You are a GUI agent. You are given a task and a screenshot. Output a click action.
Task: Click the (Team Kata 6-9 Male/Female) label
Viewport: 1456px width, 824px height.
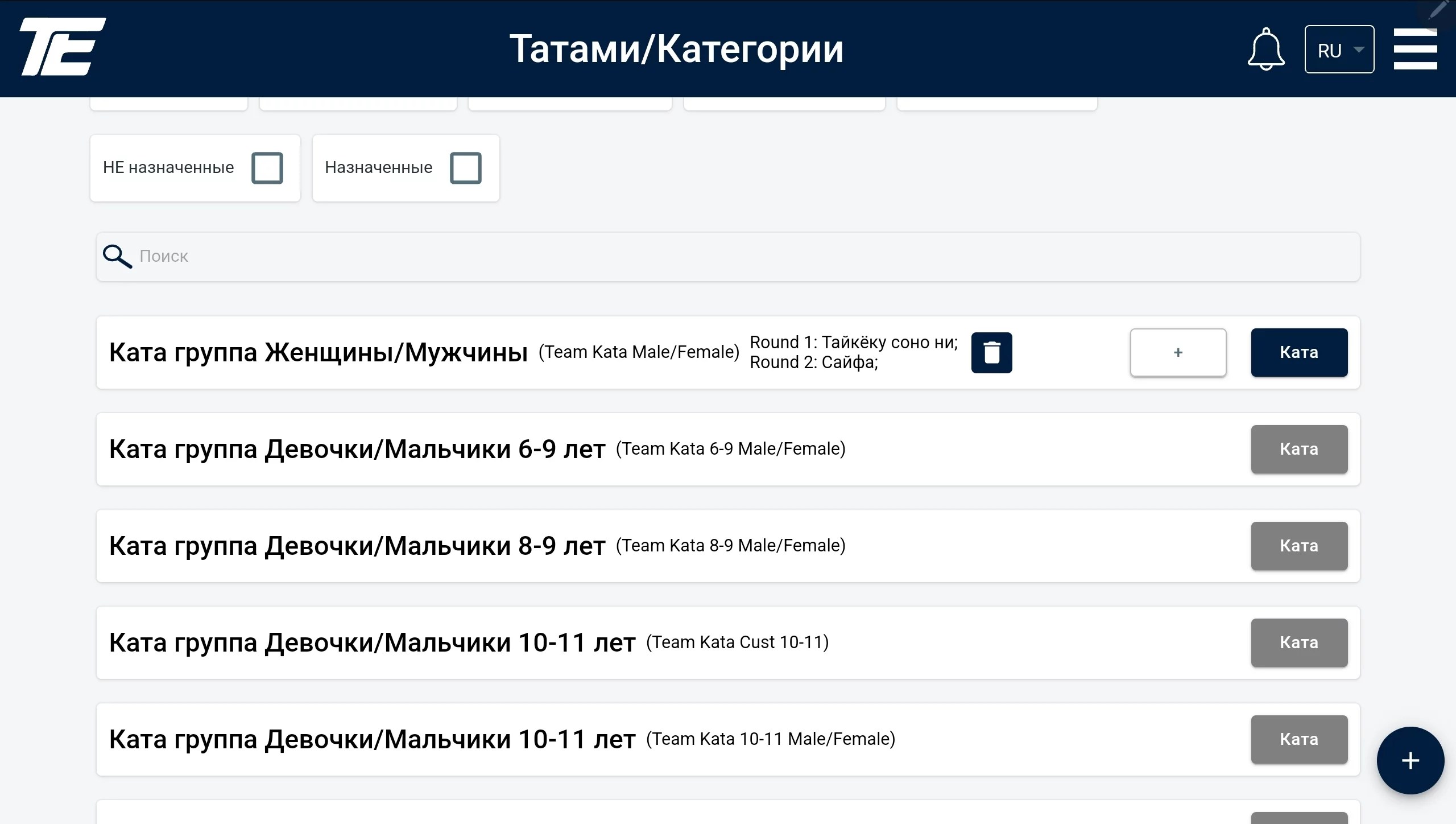pyautogui.click(x=731, y=449)
